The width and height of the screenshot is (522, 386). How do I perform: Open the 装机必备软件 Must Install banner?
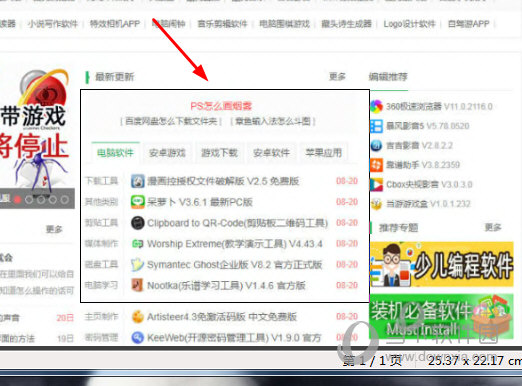pyautogui.click(x=442, y=316)
